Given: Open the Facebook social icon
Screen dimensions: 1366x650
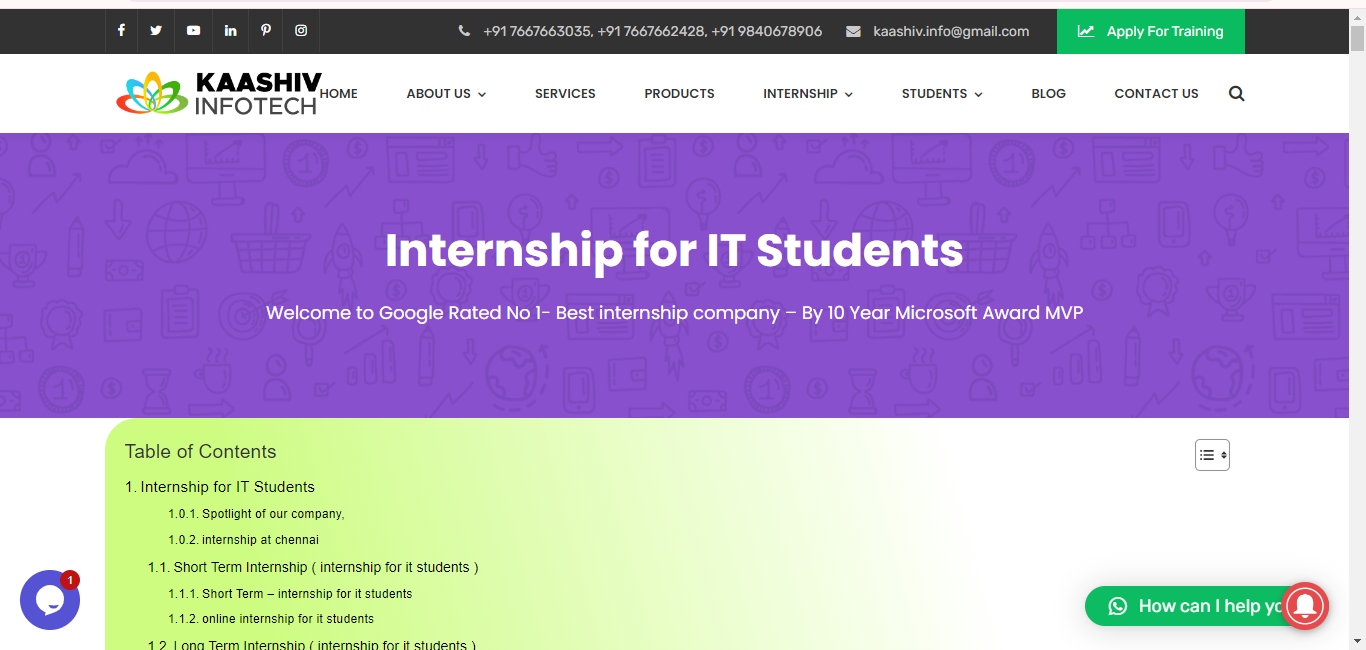Looking at the screenshot, I should click(x=121, y=31).
